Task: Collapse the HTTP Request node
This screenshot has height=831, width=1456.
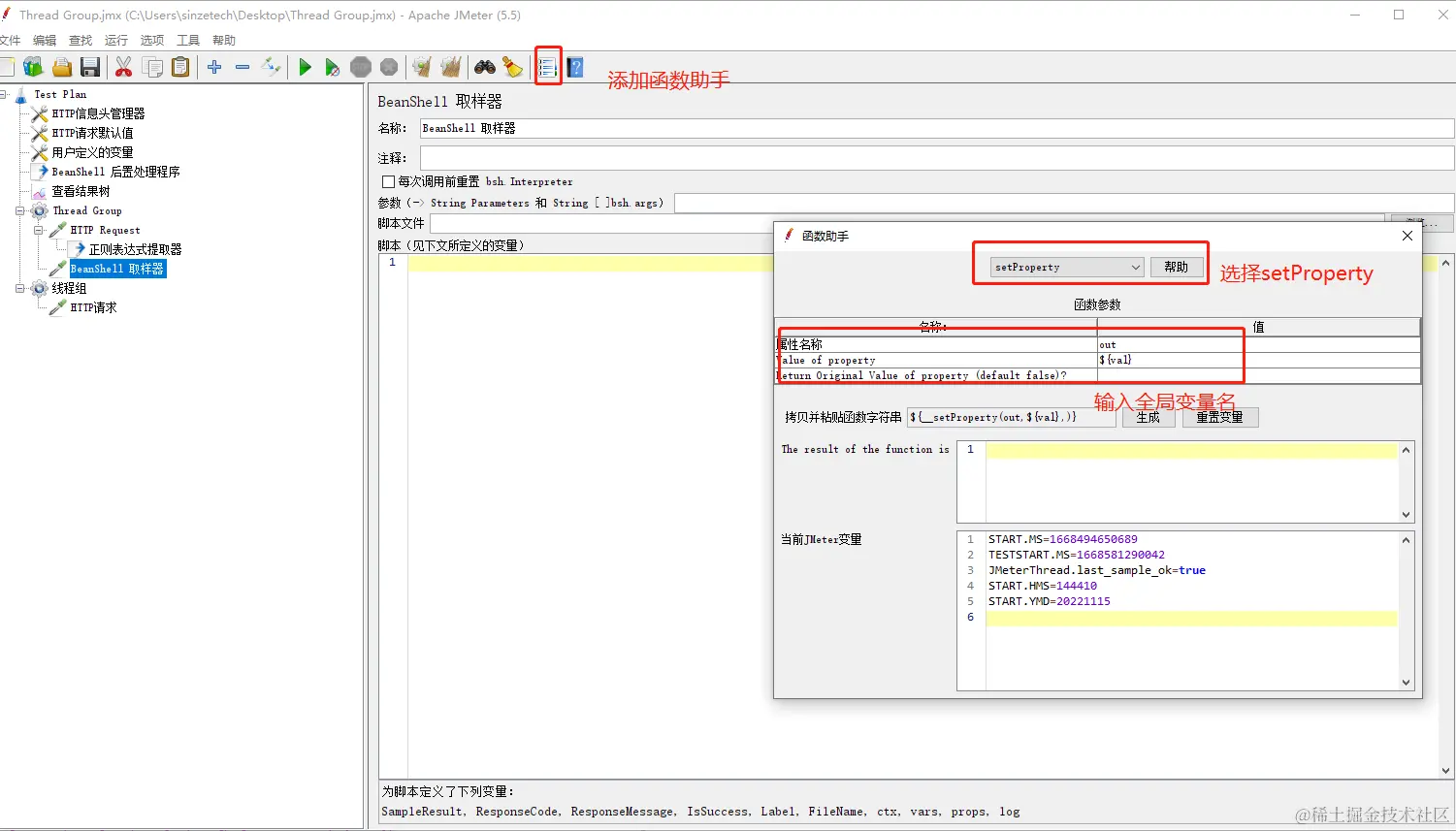Action: pyautogui.click(x=39, y=230)
